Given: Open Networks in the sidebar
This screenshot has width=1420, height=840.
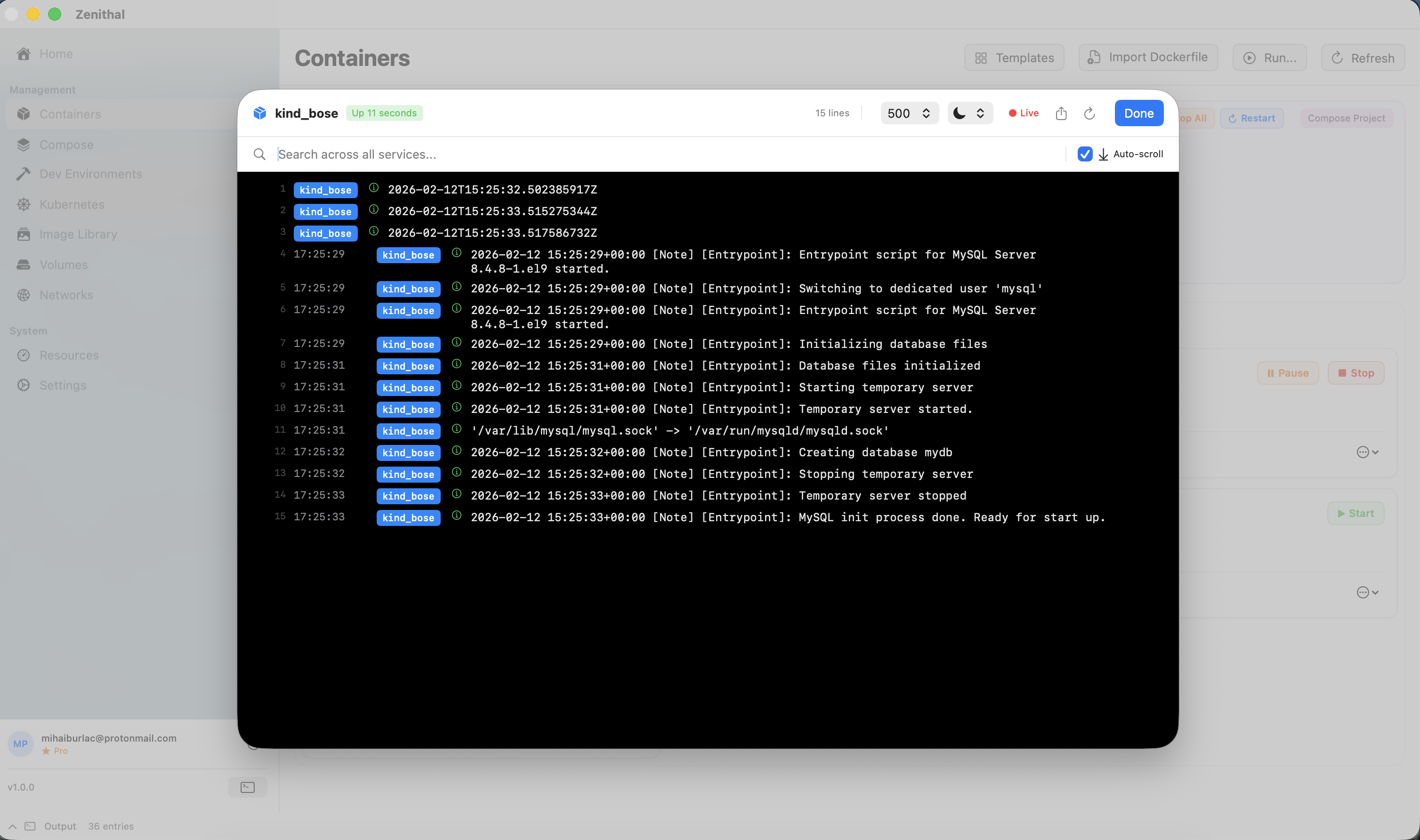Looking at the screenshot, I should click(66, 295).
